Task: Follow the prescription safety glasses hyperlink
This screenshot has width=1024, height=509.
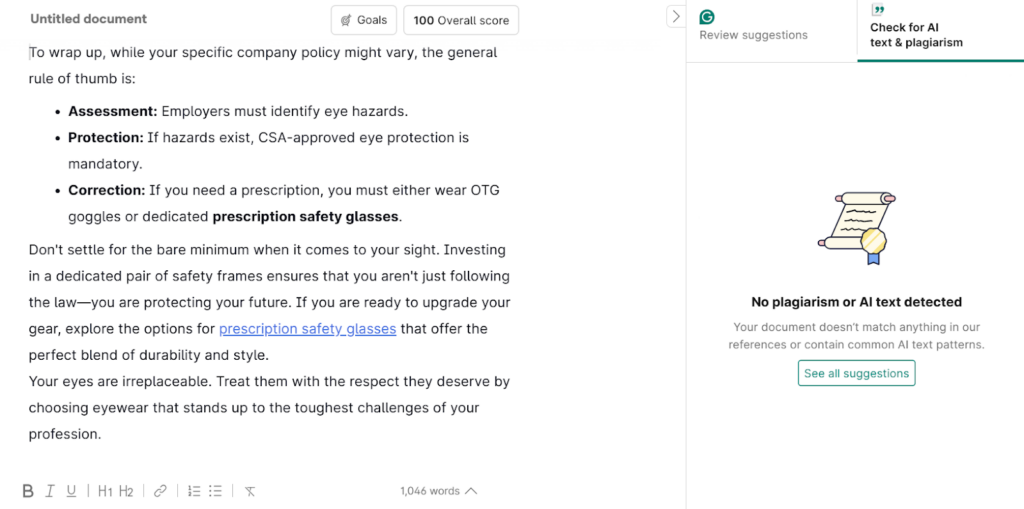Action: [x=307, y=329]
